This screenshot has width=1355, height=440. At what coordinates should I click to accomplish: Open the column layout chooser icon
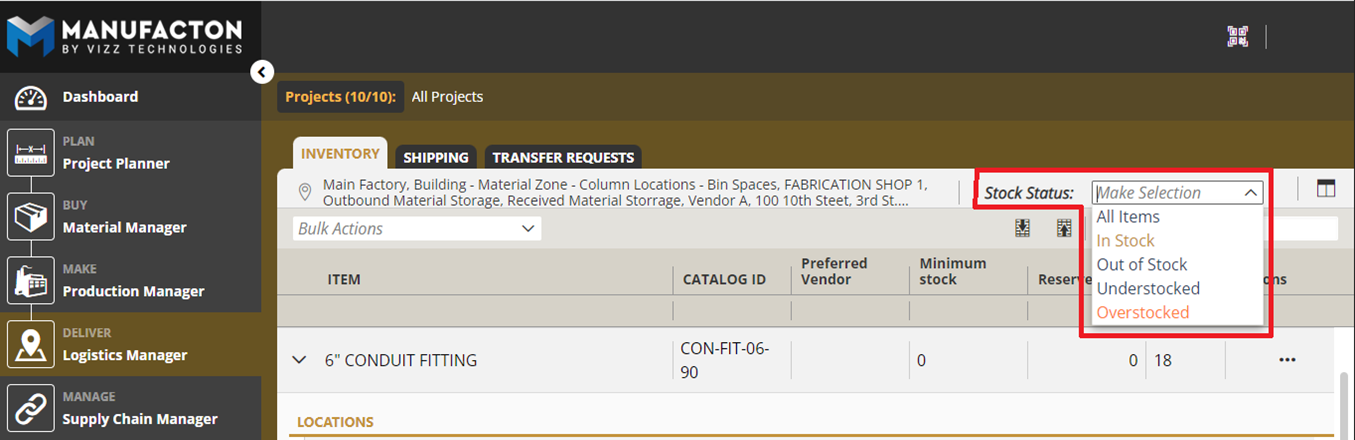[x=1326, y=189]
